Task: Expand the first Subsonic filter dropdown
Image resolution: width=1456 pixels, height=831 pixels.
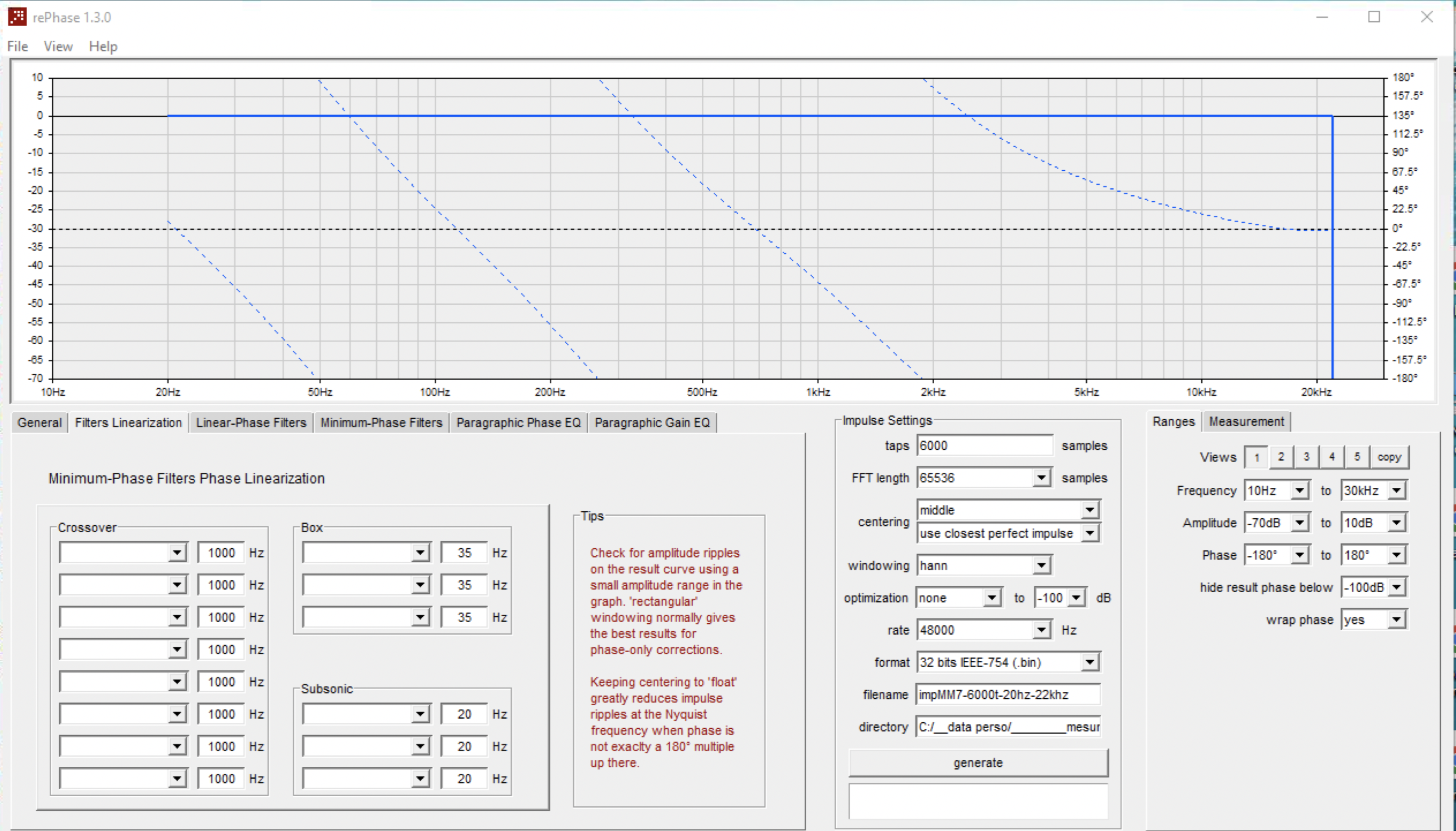Action: [x=420, y=714]
